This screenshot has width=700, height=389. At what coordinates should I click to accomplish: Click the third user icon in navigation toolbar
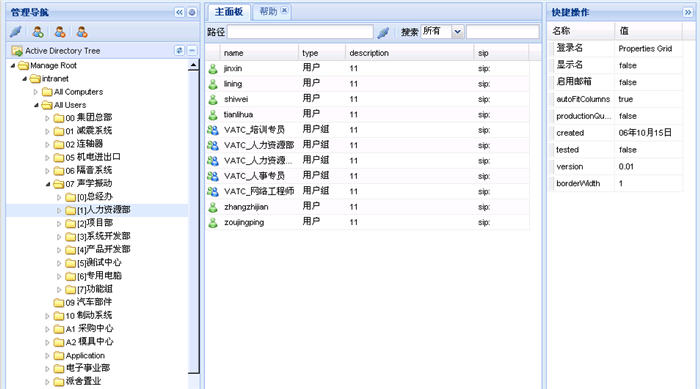82,32
